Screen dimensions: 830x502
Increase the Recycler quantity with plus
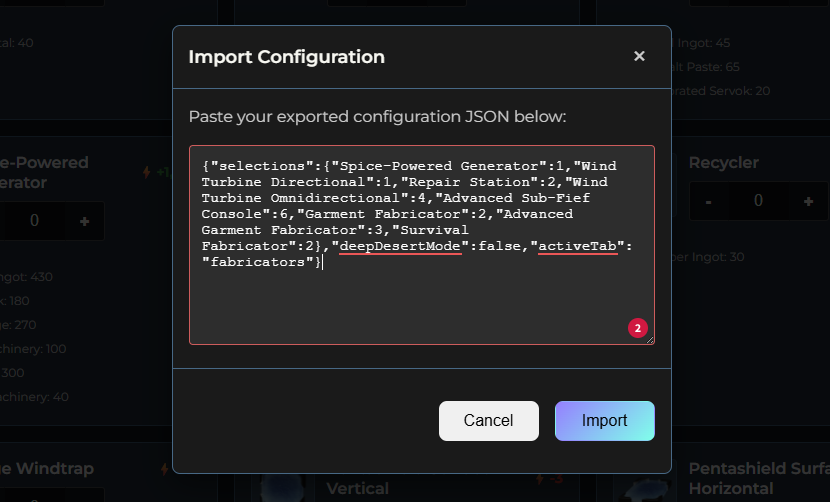click(808, 201)
